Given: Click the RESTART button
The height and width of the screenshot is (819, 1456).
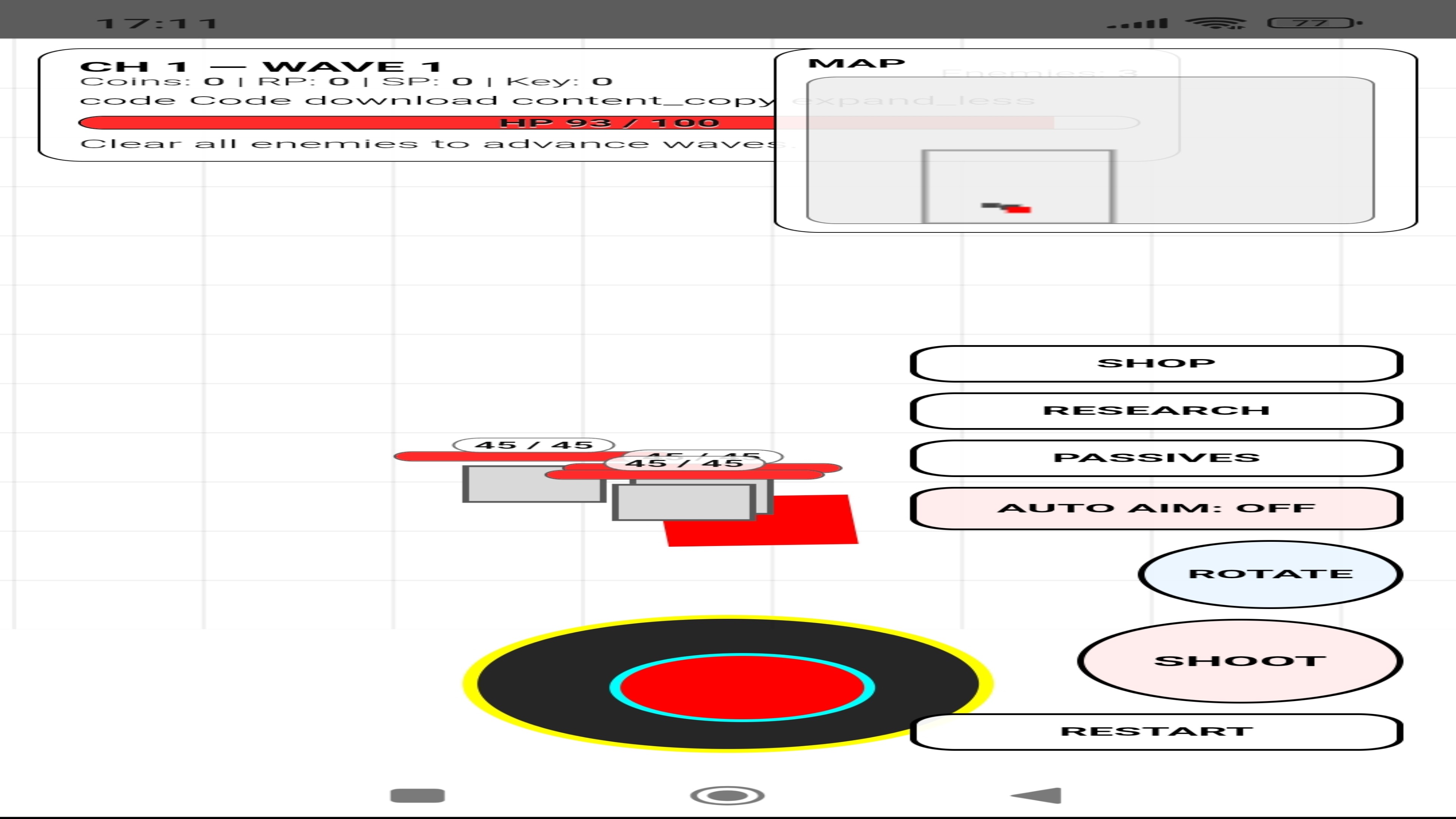Looking at the screenshot, I should pyautogui.click(x=1156, y=731).
